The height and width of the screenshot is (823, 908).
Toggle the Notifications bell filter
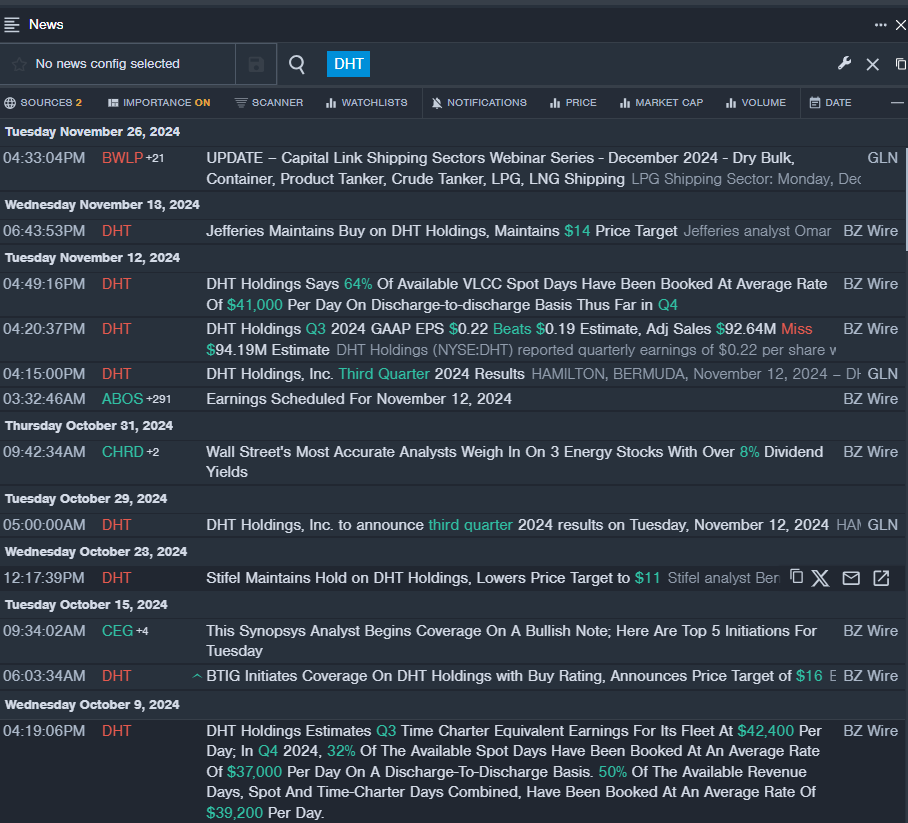coord(479,103)
